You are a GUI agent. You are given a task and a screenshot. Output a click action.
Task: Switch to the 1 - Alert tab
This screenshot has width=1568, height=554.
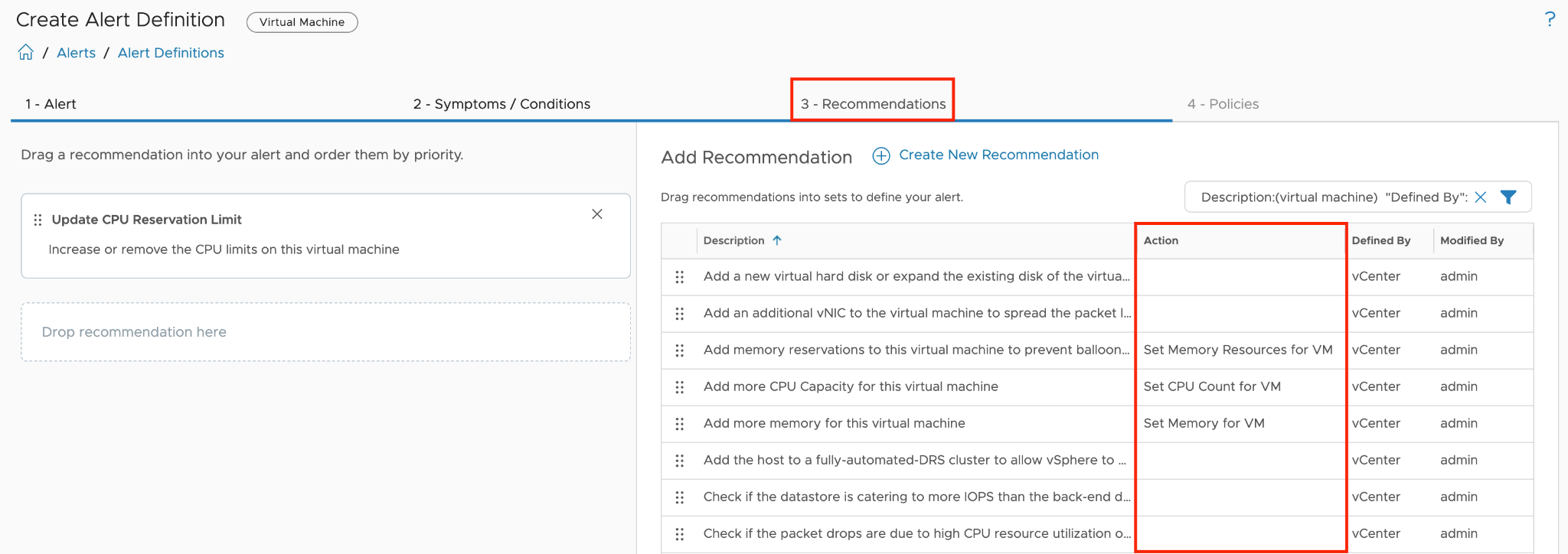tap(51, 104)
